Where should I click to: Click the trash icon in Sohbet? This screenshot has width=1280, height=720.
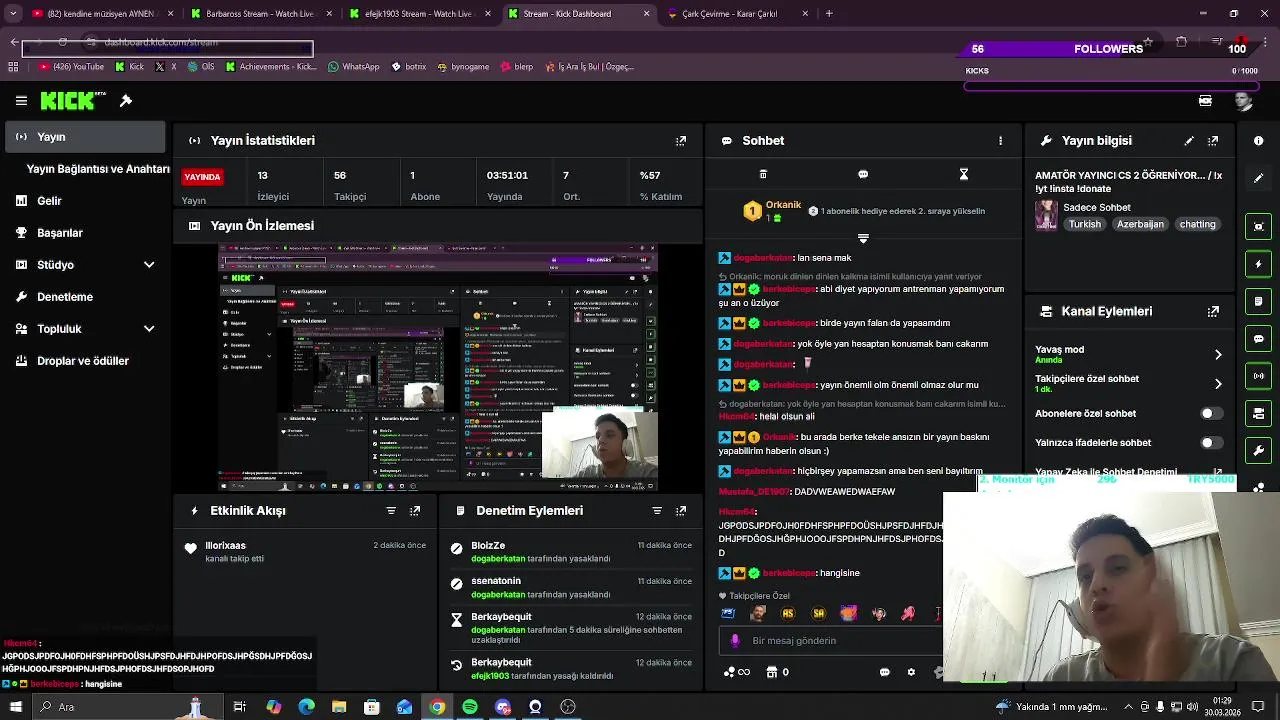point(763,174)
